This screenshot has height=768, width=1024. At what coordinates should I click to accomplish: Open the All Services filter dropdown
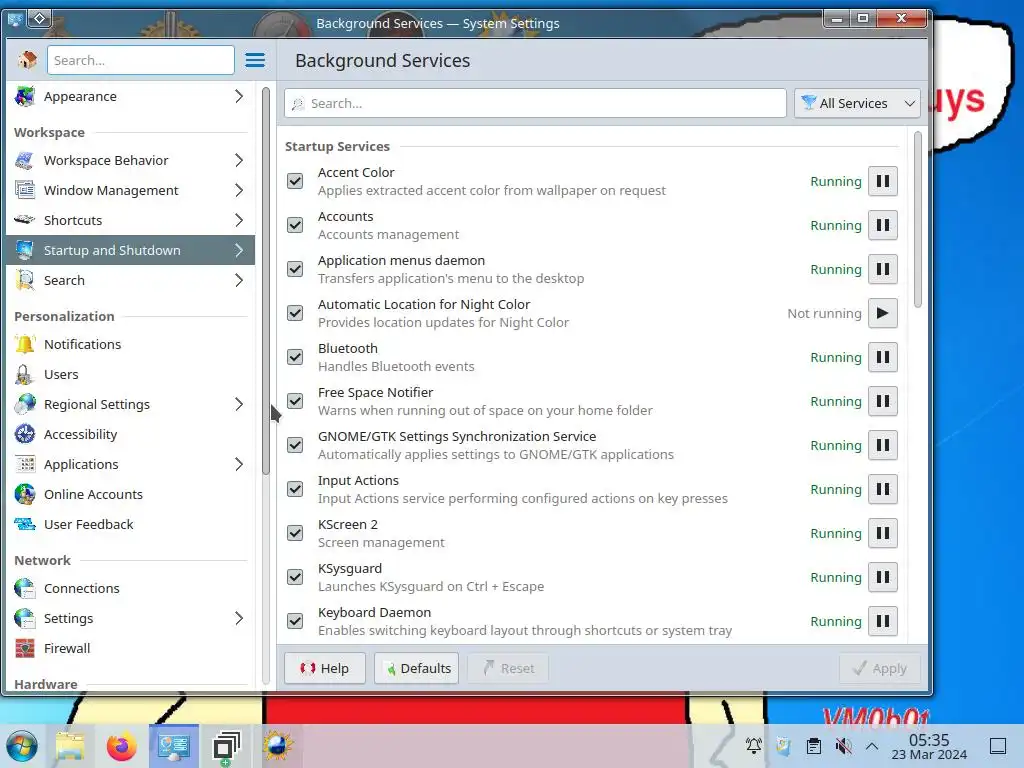tap(857, 103)
